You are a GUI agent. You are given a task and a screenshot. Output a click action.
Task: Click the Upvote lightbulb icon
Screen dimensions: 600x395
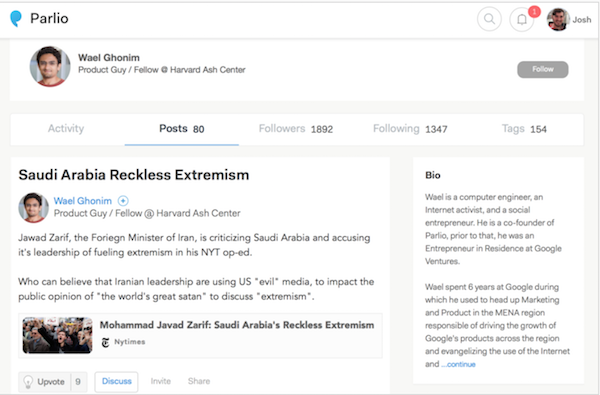click(x=28, y=382)
